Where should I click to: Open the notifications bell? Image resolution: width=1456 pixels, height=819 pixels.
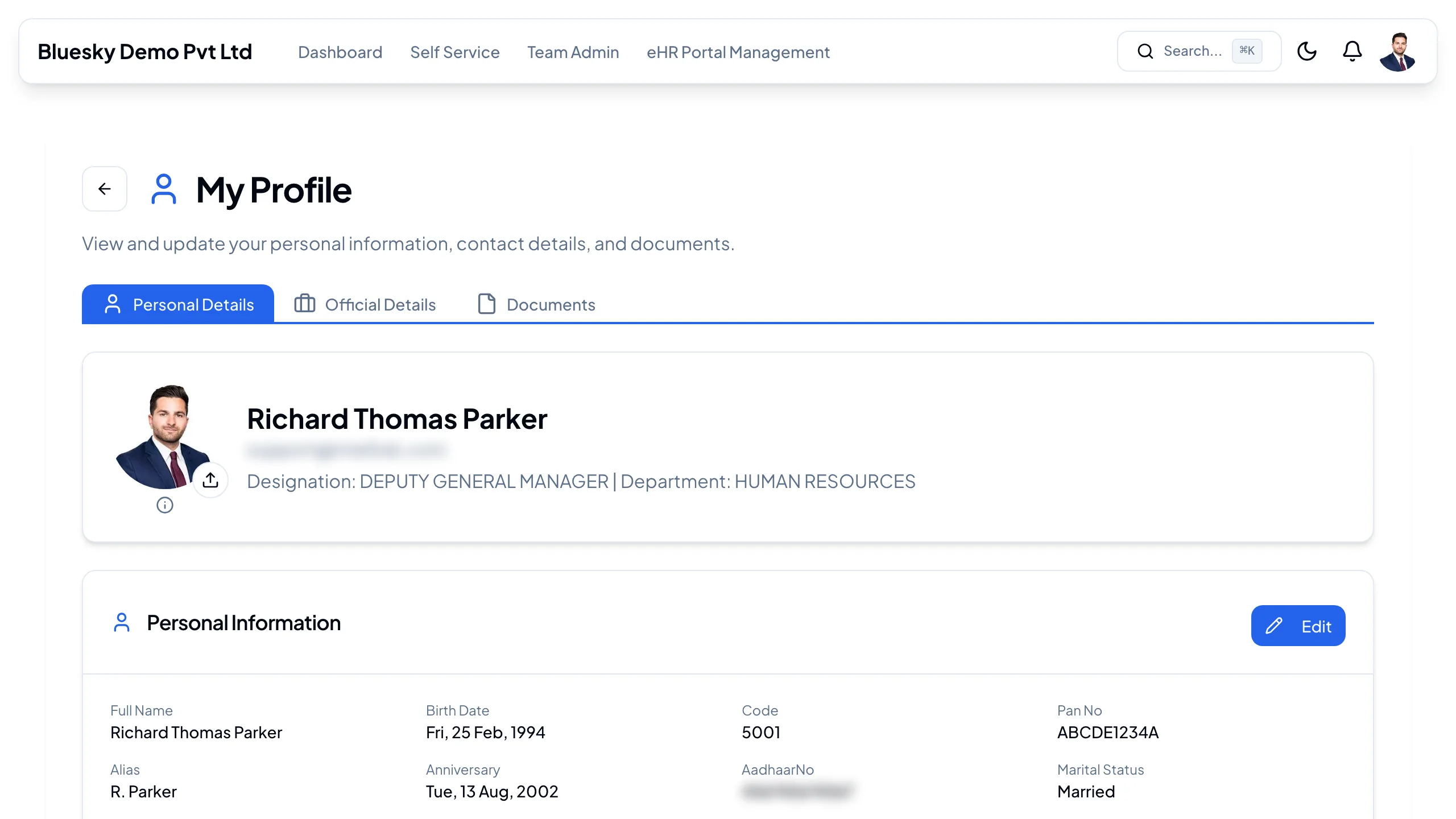tap(1352, 51)
